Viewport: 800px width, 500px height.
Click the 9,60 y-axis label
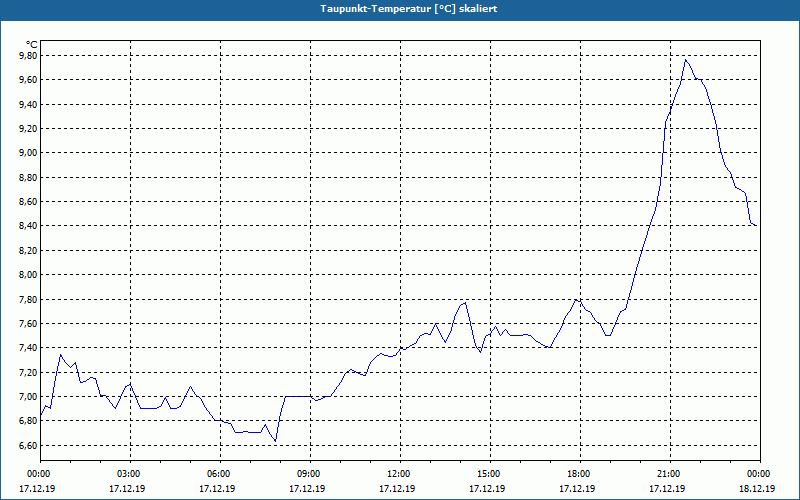pos(28,80)
